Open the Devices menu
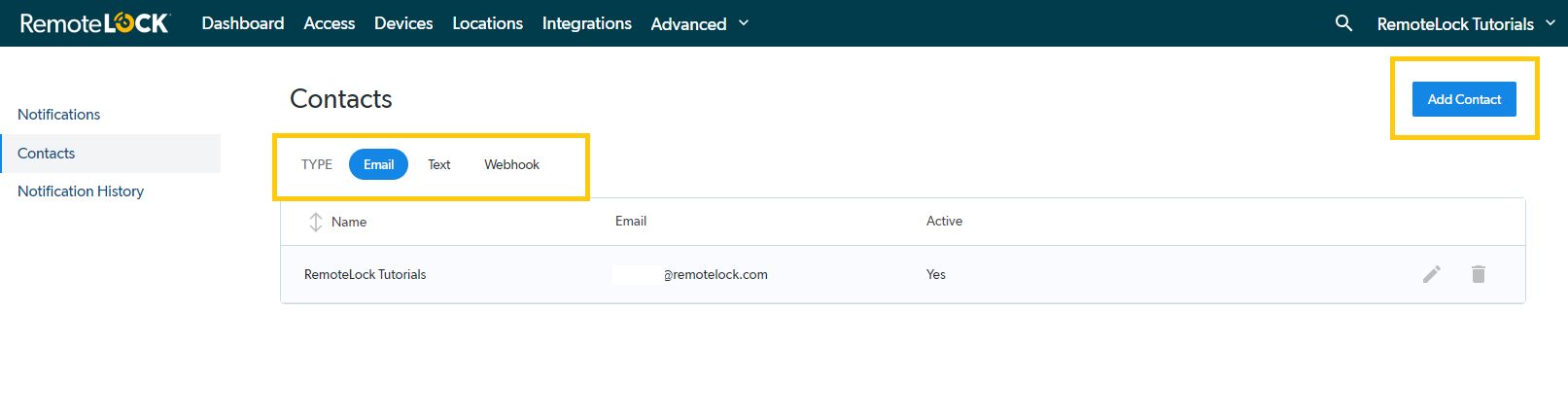 pos(403,23)
